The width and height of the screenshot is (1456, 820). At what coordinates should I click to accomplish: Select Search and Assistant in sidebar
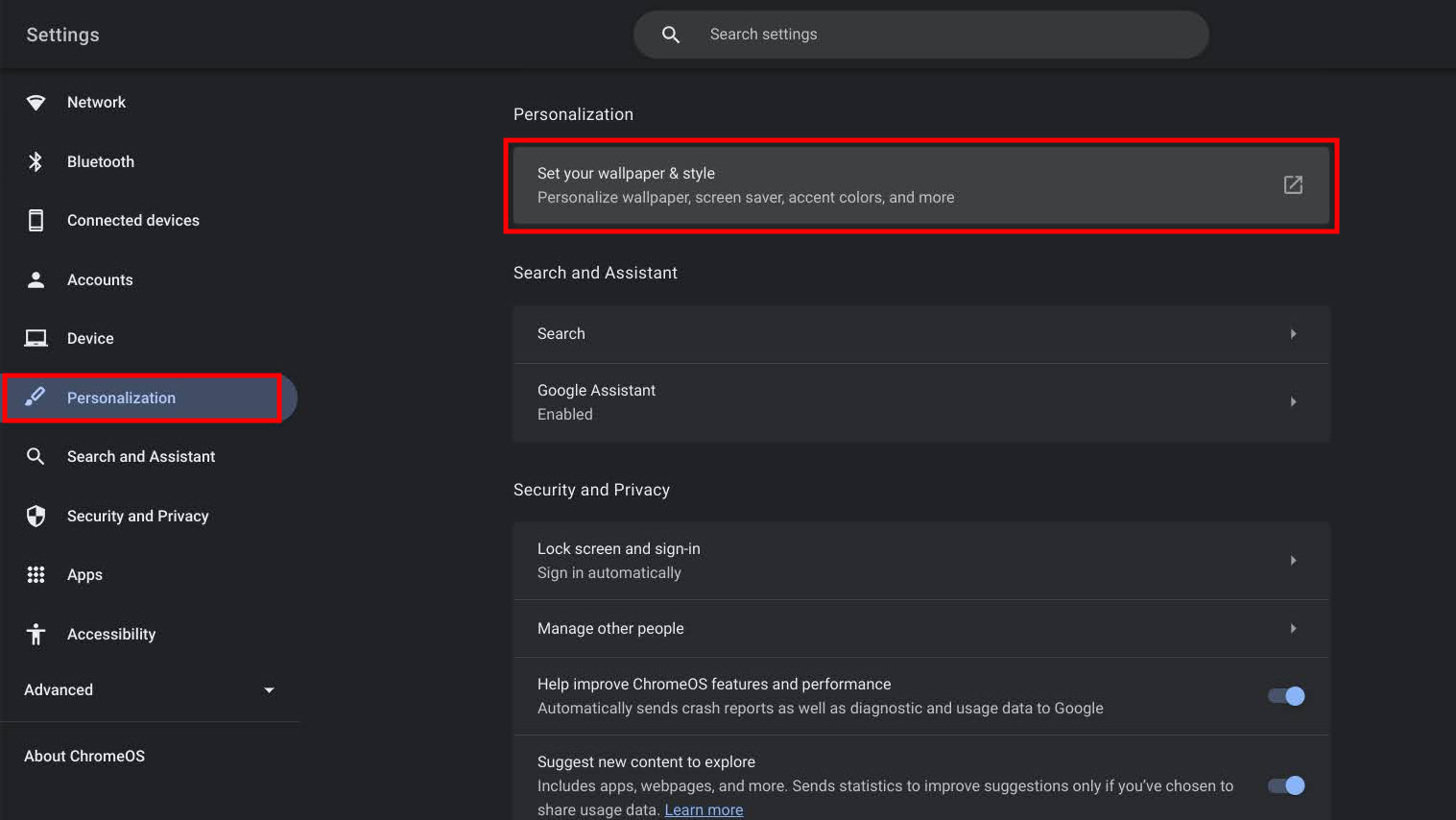pos(141,457)
